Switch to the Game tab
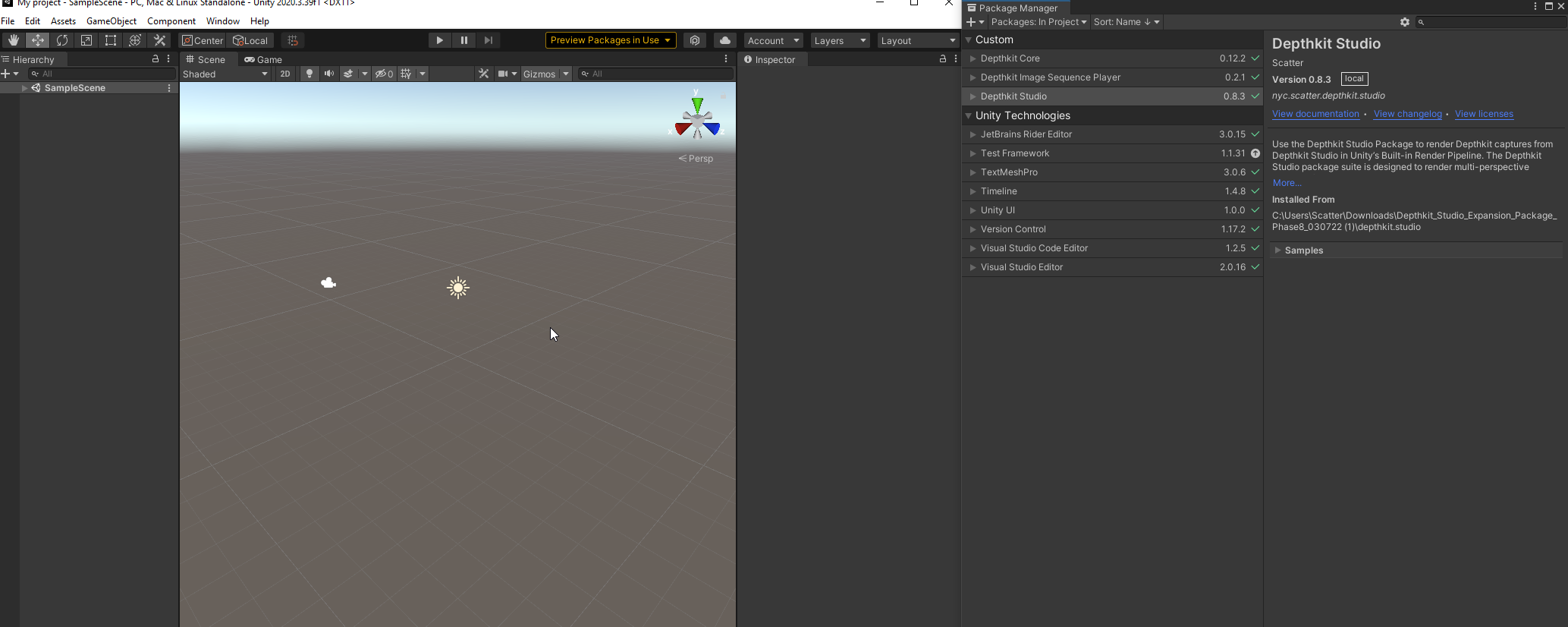 pos(263,59)
